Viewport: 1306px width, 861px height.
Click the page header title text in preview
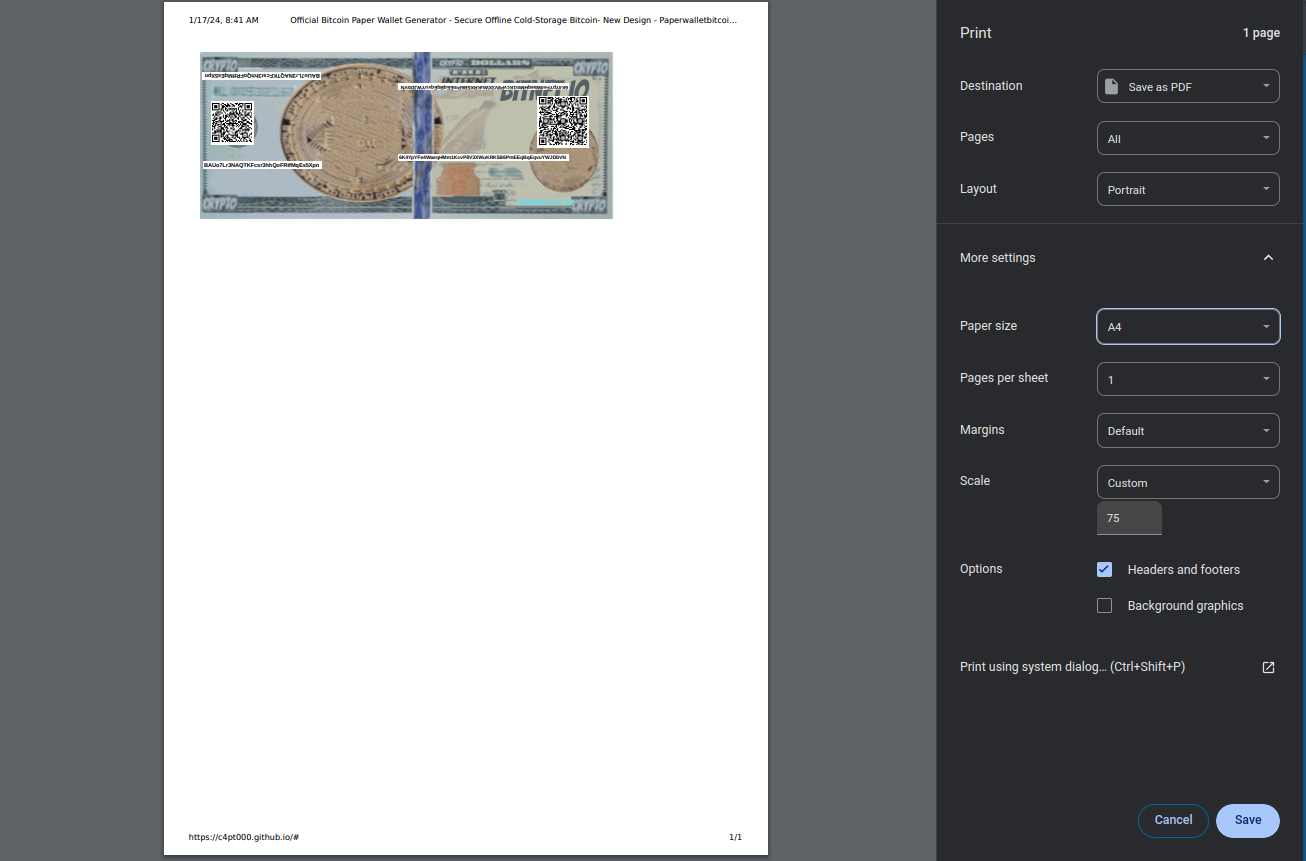tap(514, 20)
